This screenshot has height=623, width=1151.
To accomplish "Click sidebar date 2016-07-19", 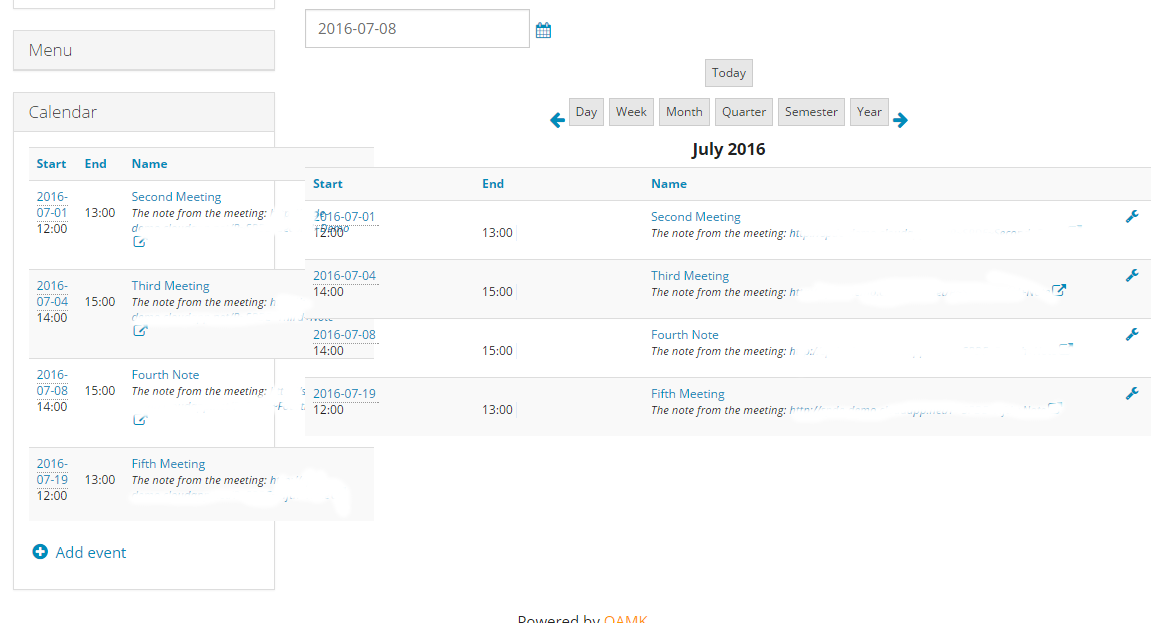I will pos(52,471).
